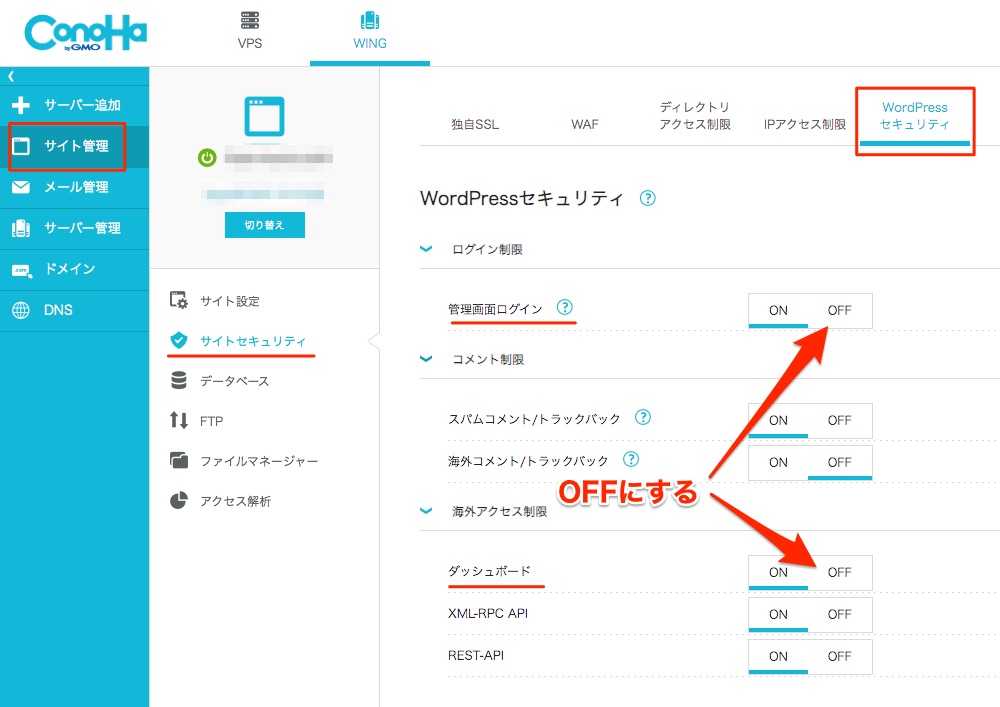Image resolution: width=1000 pixels, height=707 pixels.
Task: Open ドメイン in sidebar
Action: pyautogui.click(x=75, y=269)
